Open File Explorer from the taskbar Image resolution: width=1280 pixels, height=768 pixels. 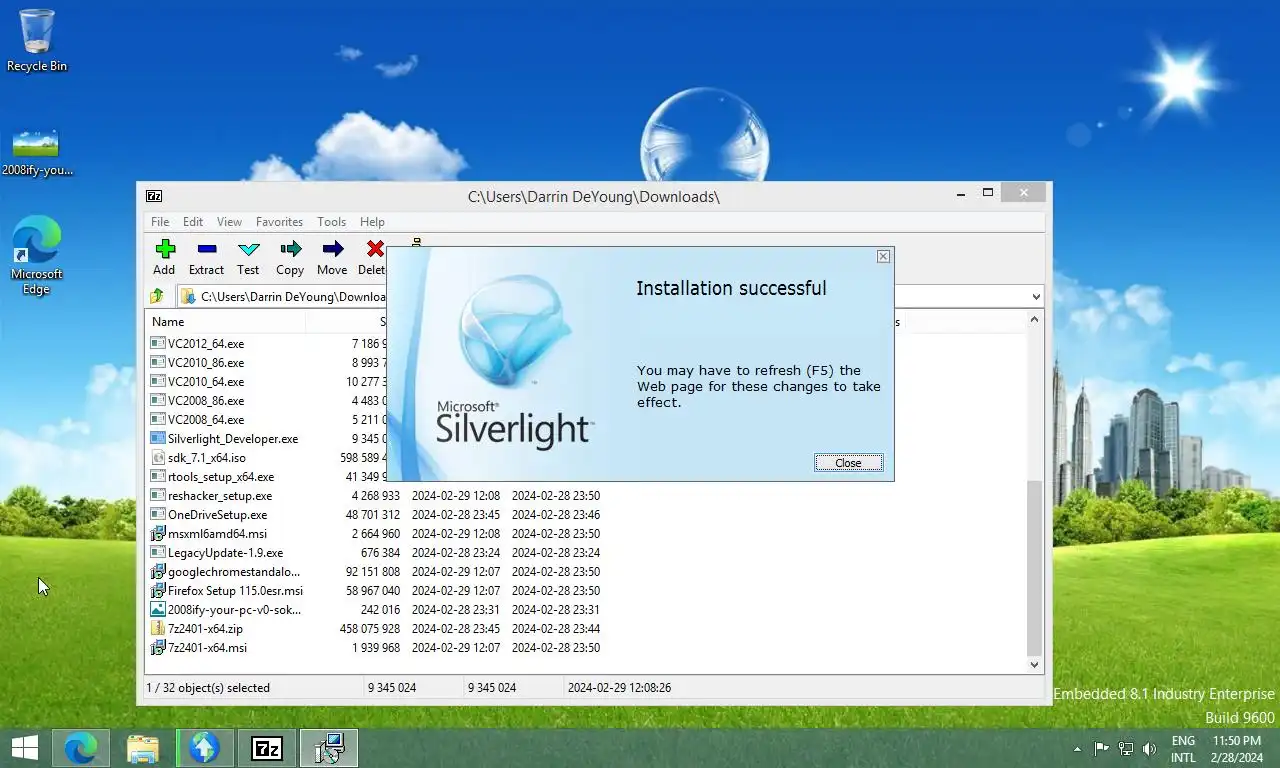(x=143, y=748)
